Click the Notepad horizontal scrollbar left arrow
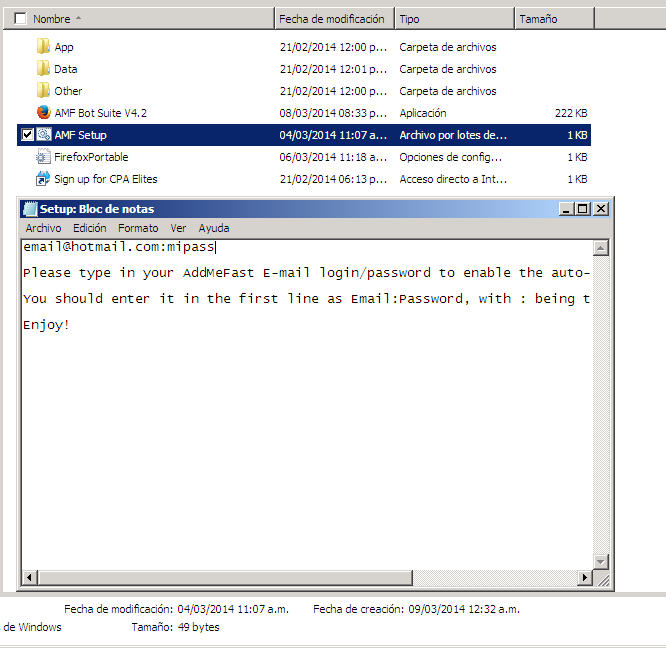The height and width of the screenshot is (648, 666). [x=29, y=578]
